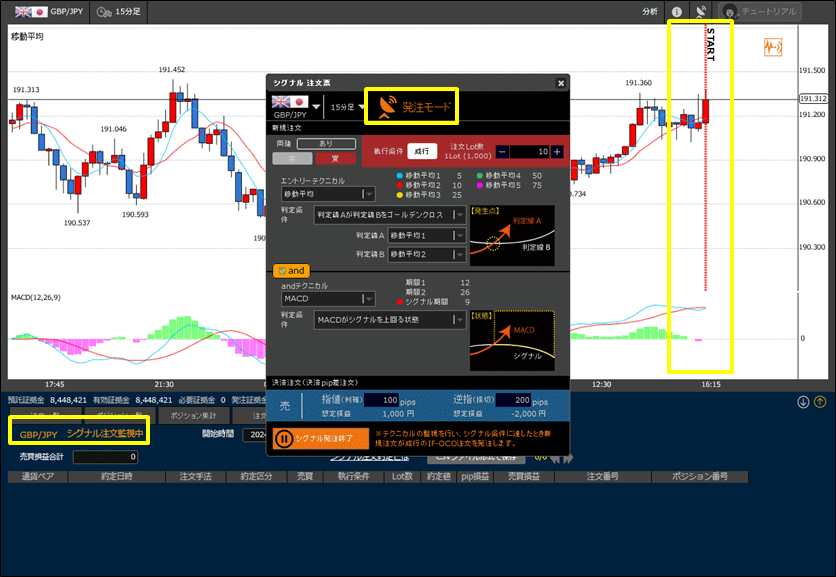
Task: Increase order Lot with plus button
Action: click(x=557, y=152)
